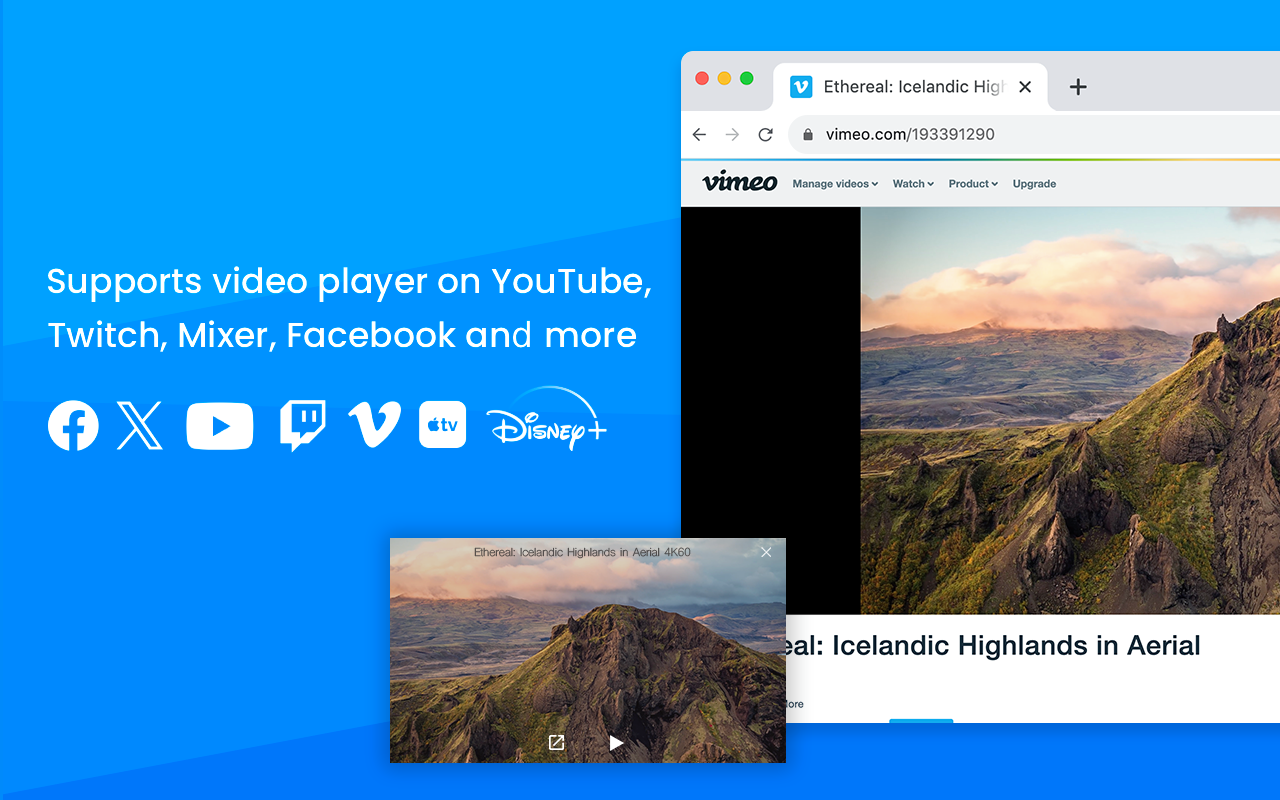Viewport: 1280px width, 800px height.
Task: Click the mini player title text
Action: point(582,552)
